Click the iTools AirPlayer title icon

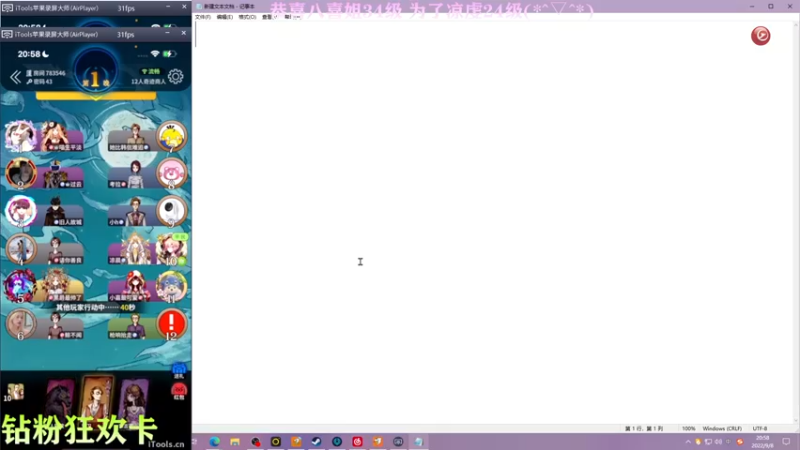[7, 34]
